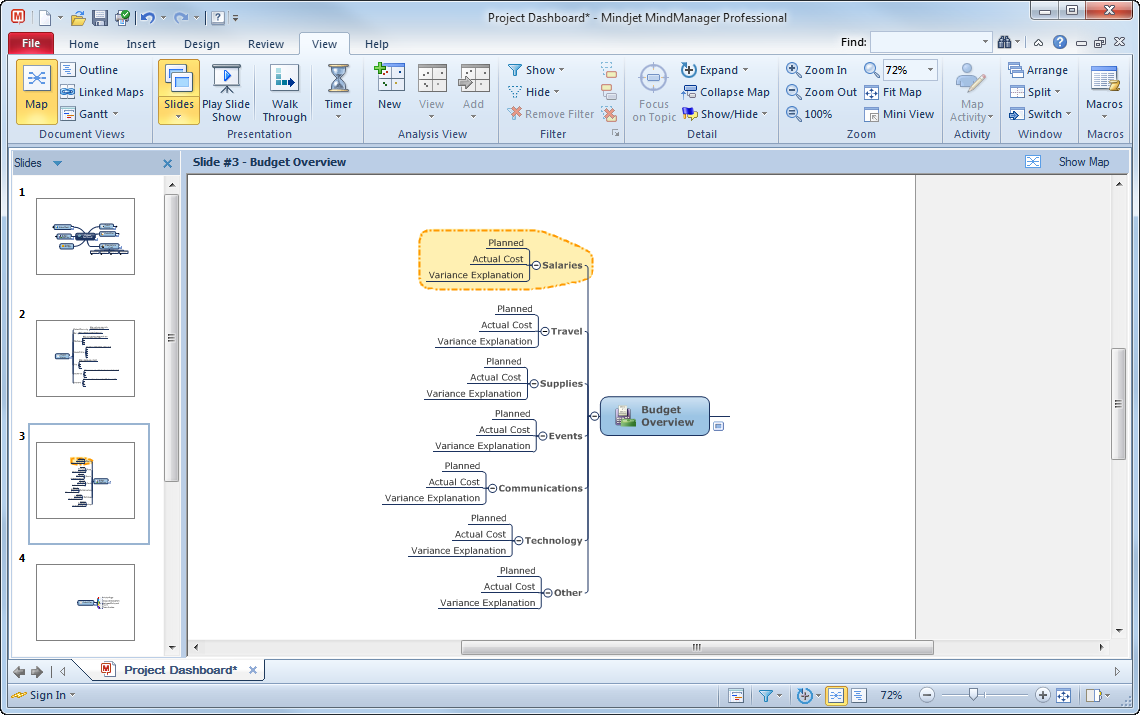This screenshot has width=1140, height=715.
Task: Click status bar fit map icon
Action: (x=1064, y=696)
